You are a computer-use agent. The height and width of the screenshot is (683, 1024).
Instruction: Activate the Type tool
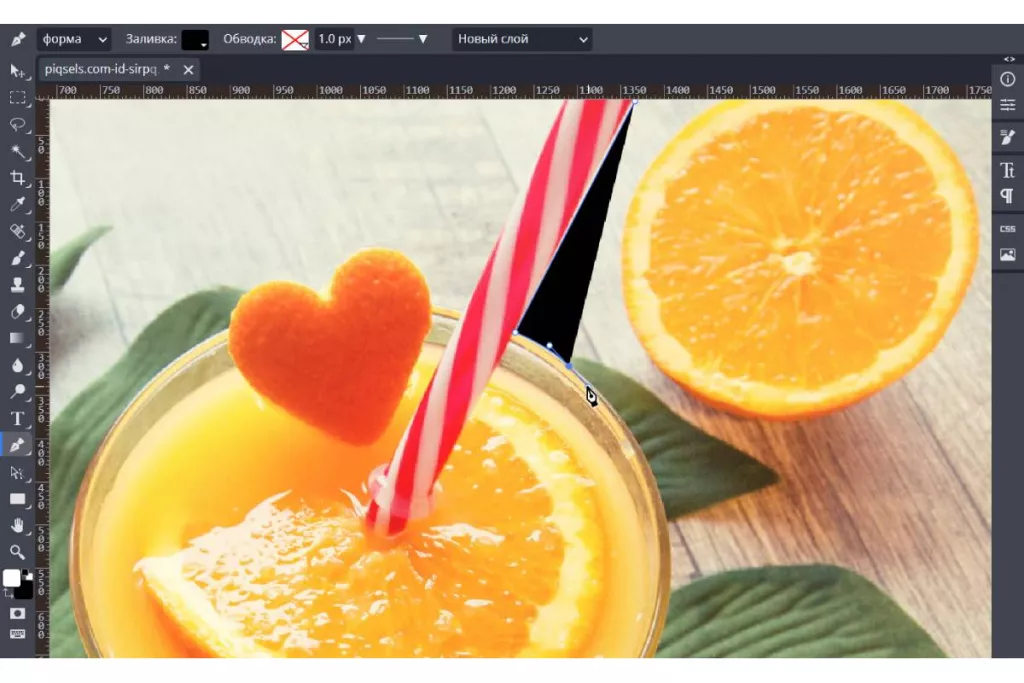click(x=17, y=419)
